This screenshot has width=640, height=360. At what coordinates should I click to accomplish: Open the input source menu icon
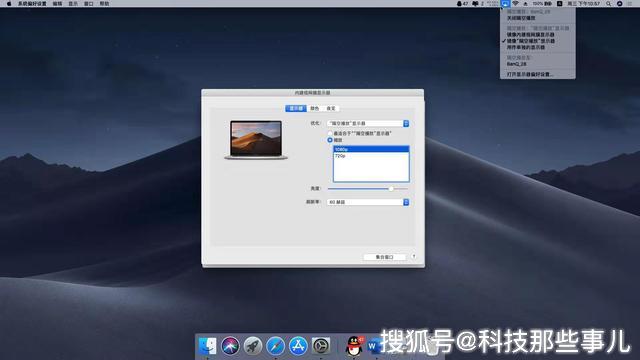coord(560,3)
